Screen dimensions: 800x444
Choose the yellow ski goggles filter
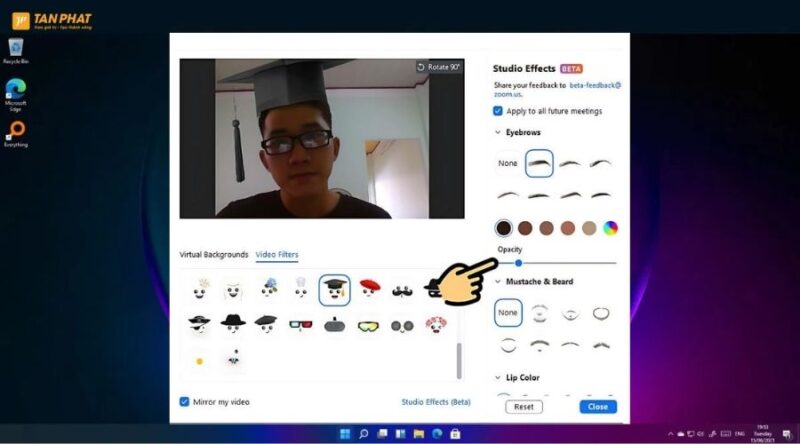click(368, 326)
